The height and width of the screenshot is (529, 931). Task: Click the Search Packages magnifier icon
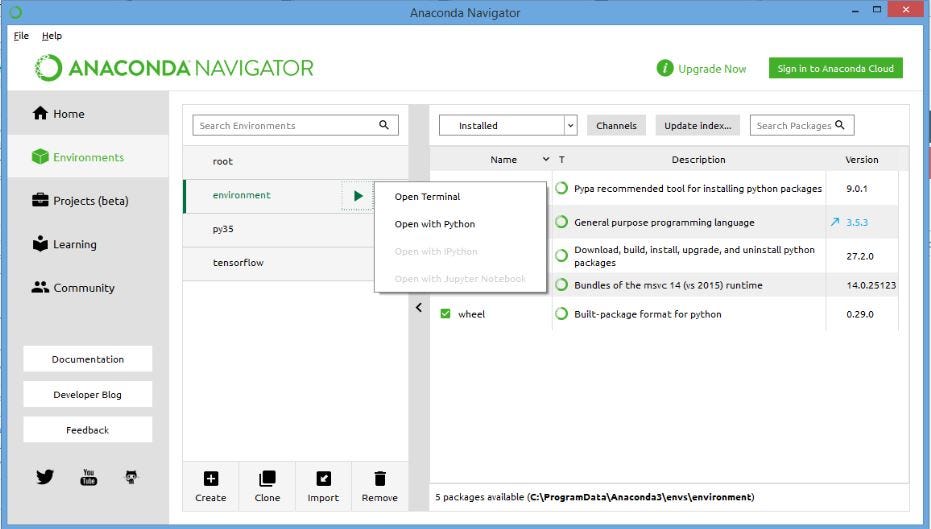coord(840,125)
